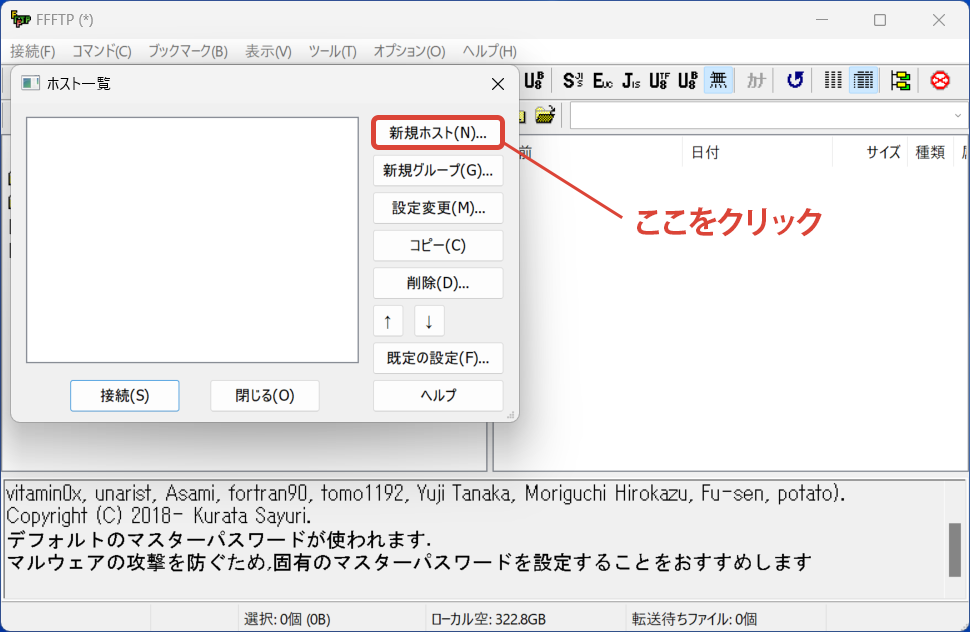This screenshot has height=632, width=970.
Task: Click the ヘルプ button in the host list dialog
Action: [438, 396]
